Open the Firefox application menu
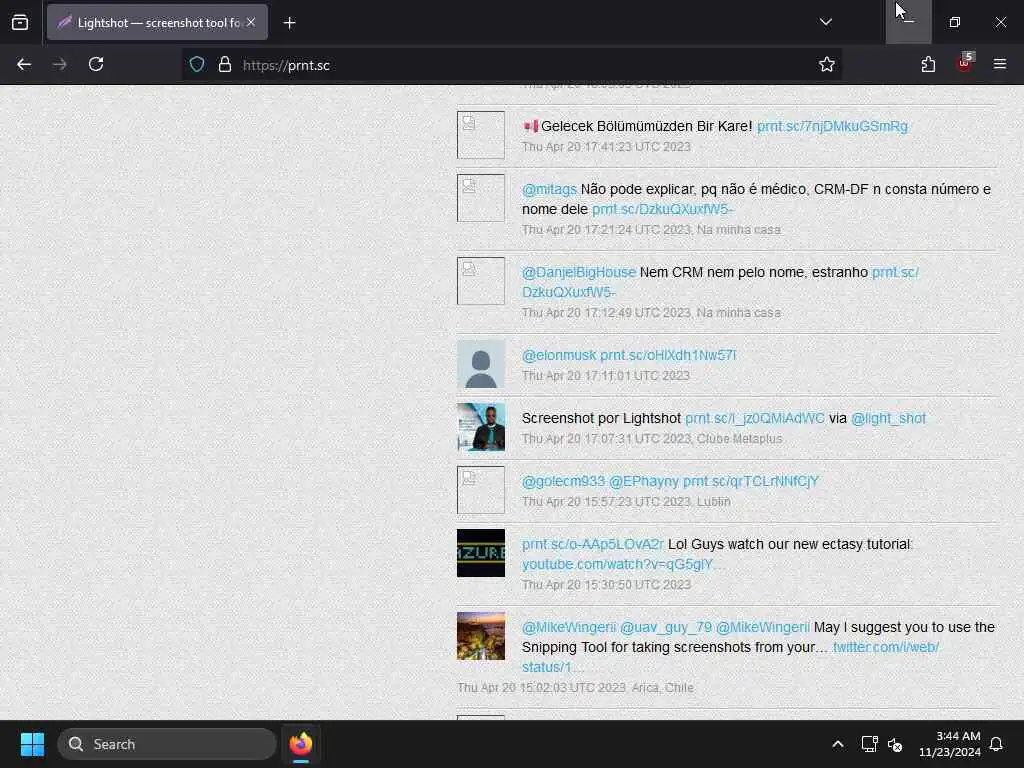The image size is (1024, 768). pyautogui.click(x=1000, y=64)
